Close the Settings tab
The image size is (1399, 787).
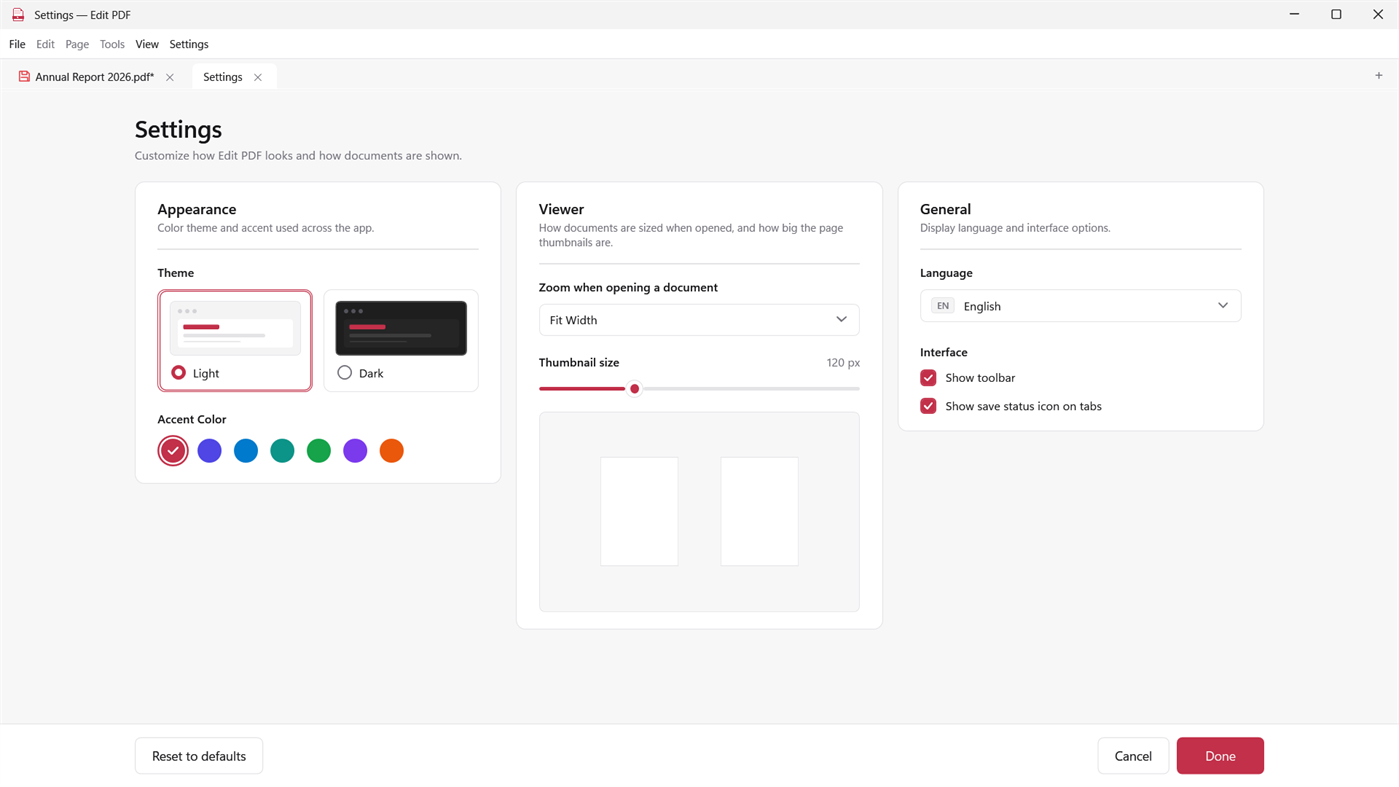coord(258,77)
